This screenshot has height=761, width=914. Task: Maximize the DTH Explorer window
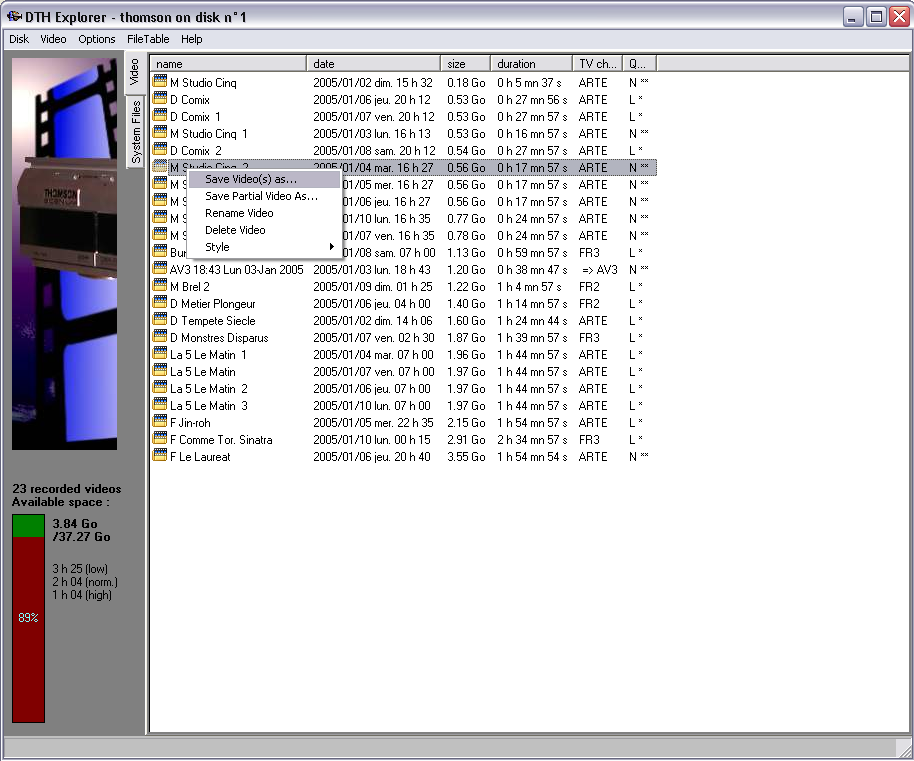click(x=876, y=16)
